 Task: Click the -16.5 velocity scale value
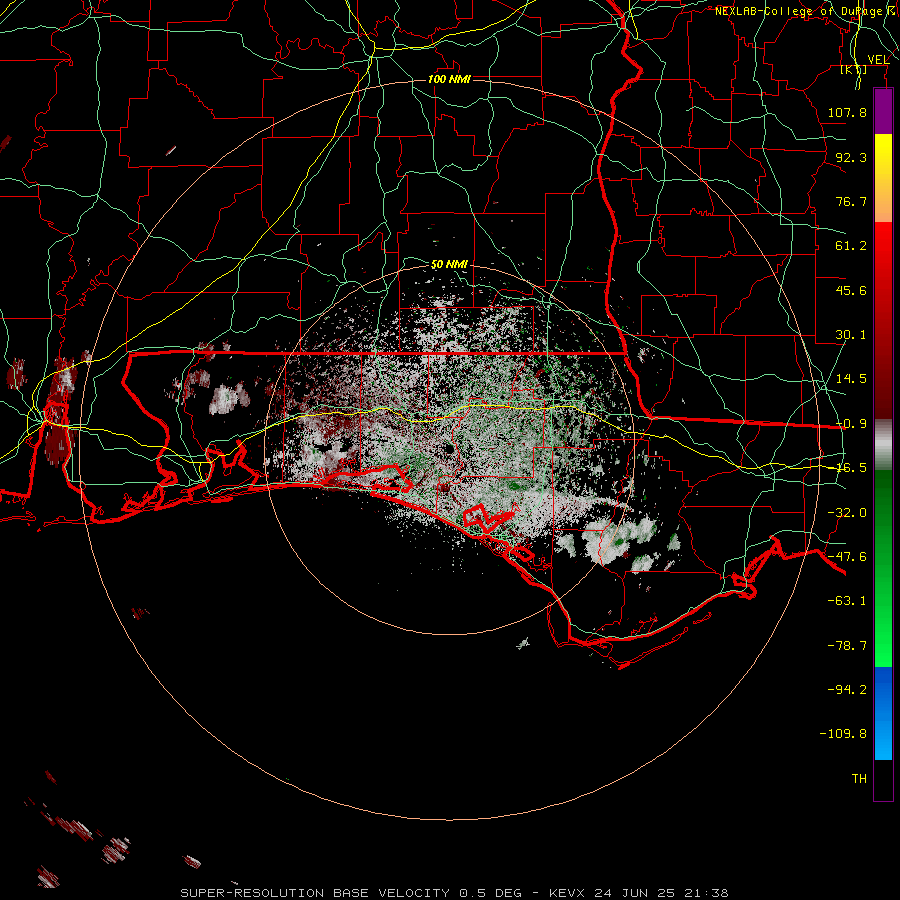[x=851, y=468]
